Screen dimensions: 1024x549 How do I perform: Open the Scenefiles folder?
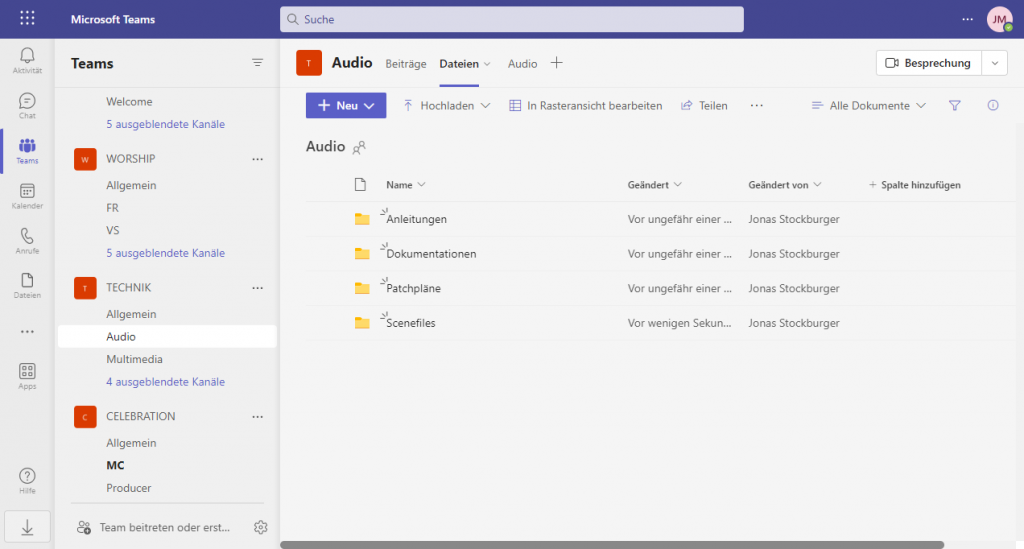pos(410,323)
